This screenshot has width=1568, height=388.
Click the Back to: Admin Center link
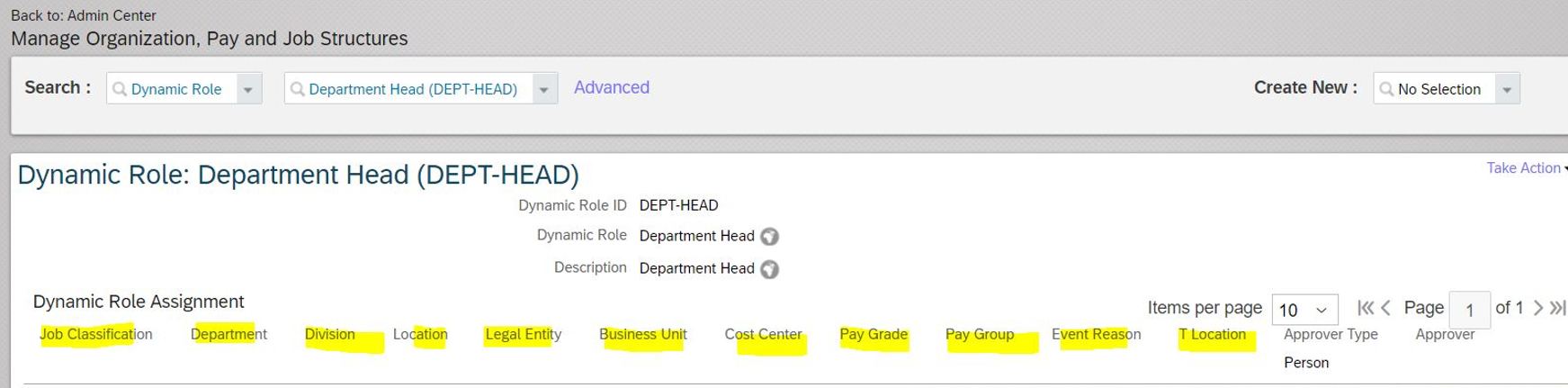pos(83,15)
